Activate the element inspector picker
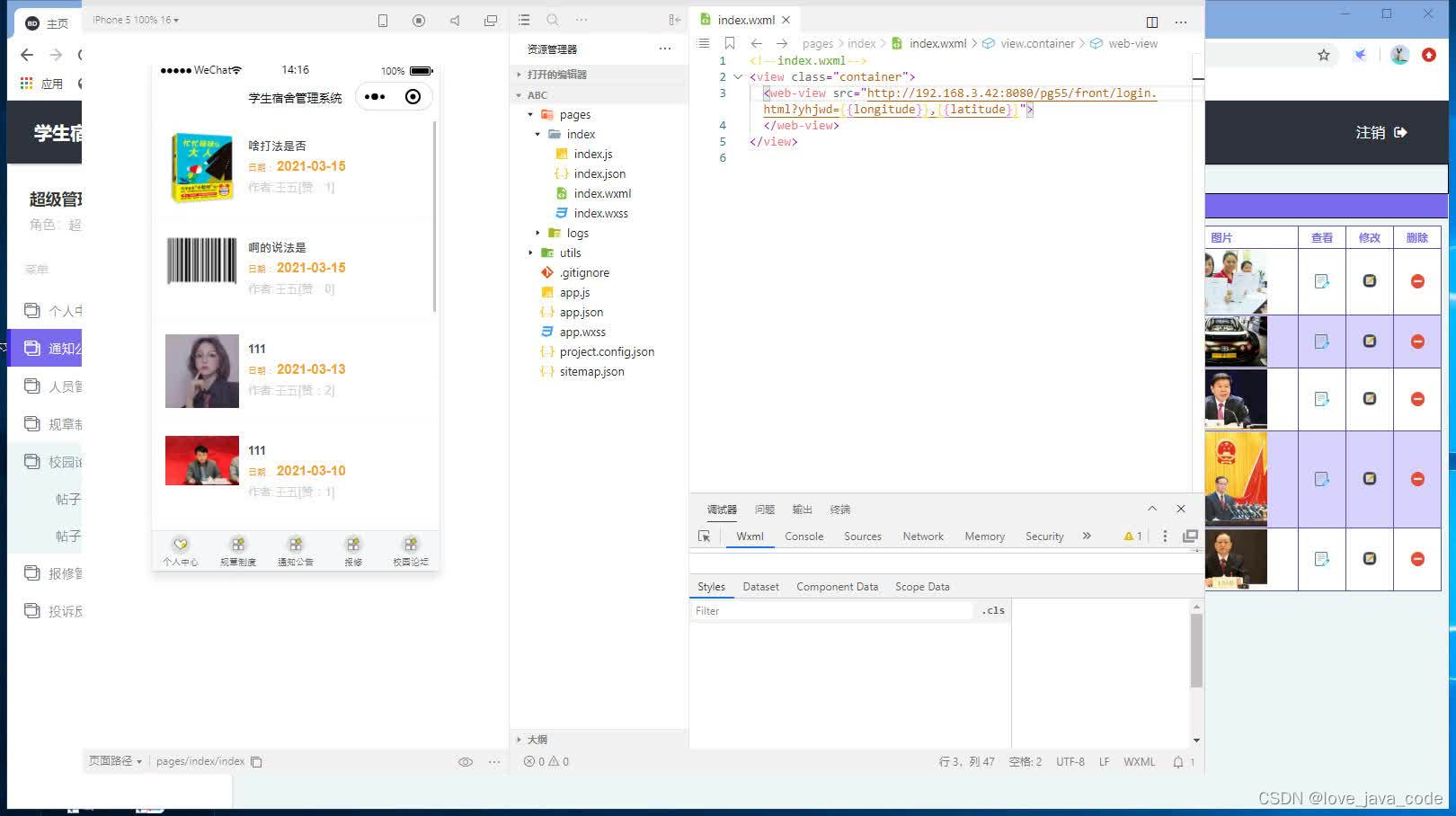Screen dimensions: 1456x816 [x=705, y=537]
